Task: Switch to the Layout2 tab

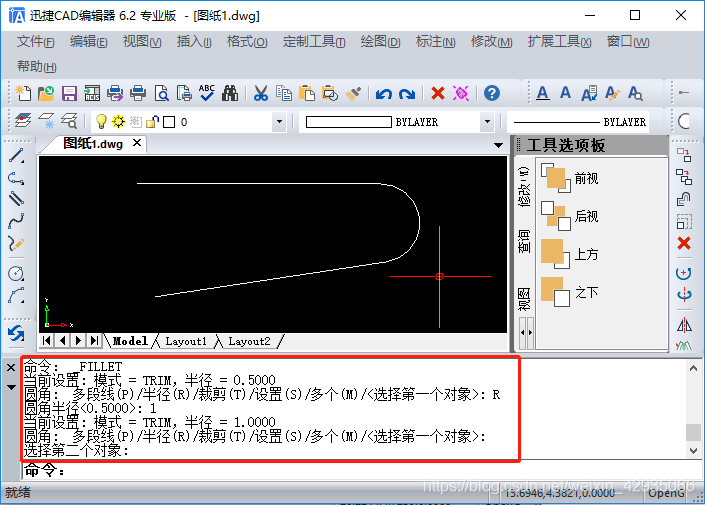Action: 249,341
